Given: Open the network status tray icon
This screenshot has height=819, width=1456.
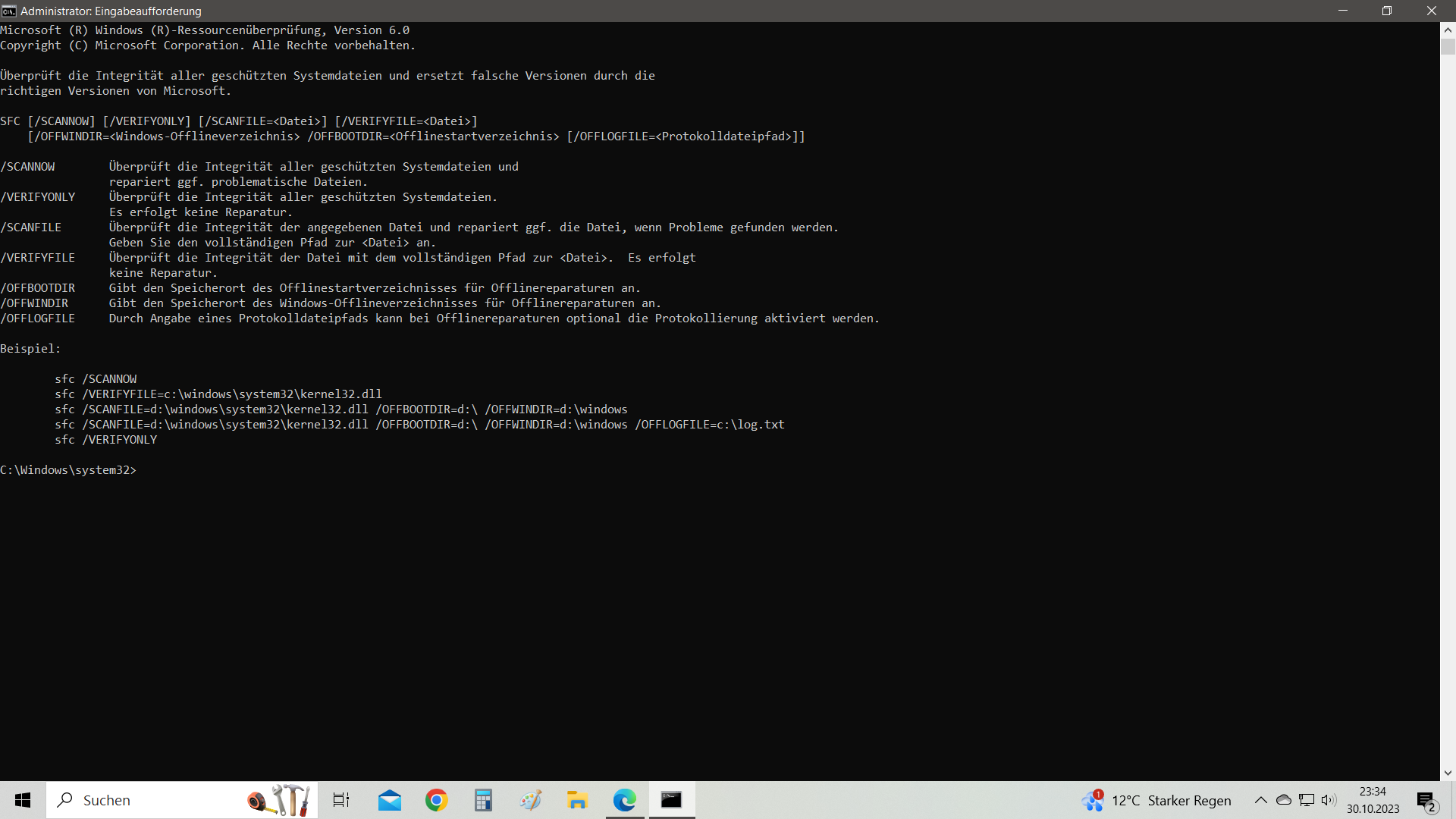Looking at the screenshot, I should [x=1306, y=800].
